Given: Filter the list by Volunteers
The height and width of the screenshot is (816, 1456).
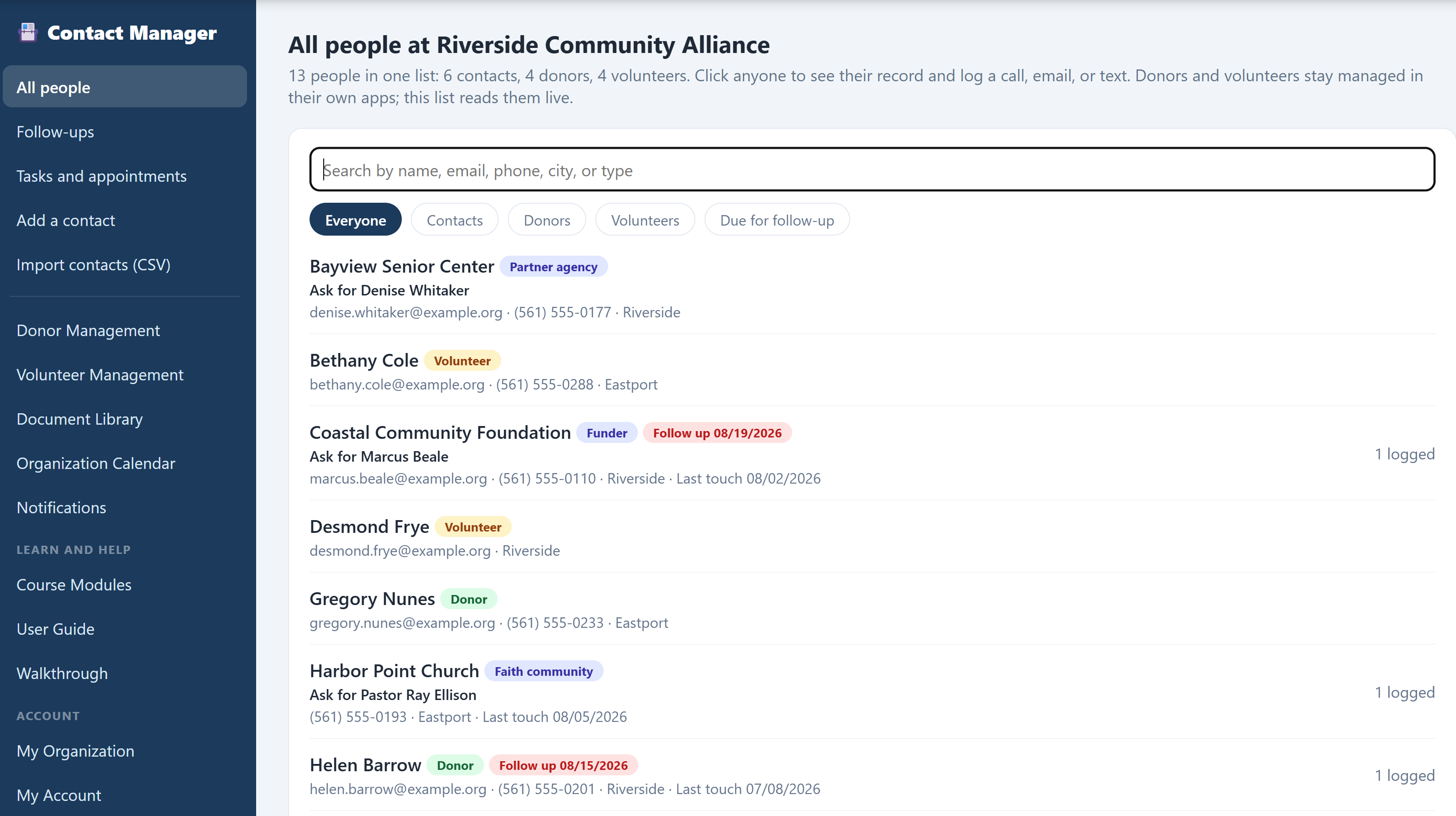Looking at the screenshot, I should click(x=645, y=220).
